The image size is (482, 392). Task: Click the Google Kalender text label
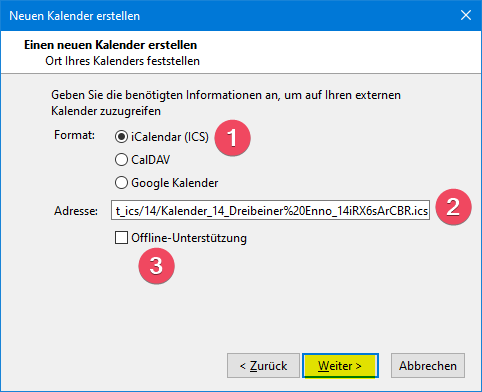click(x=175, y=183)
